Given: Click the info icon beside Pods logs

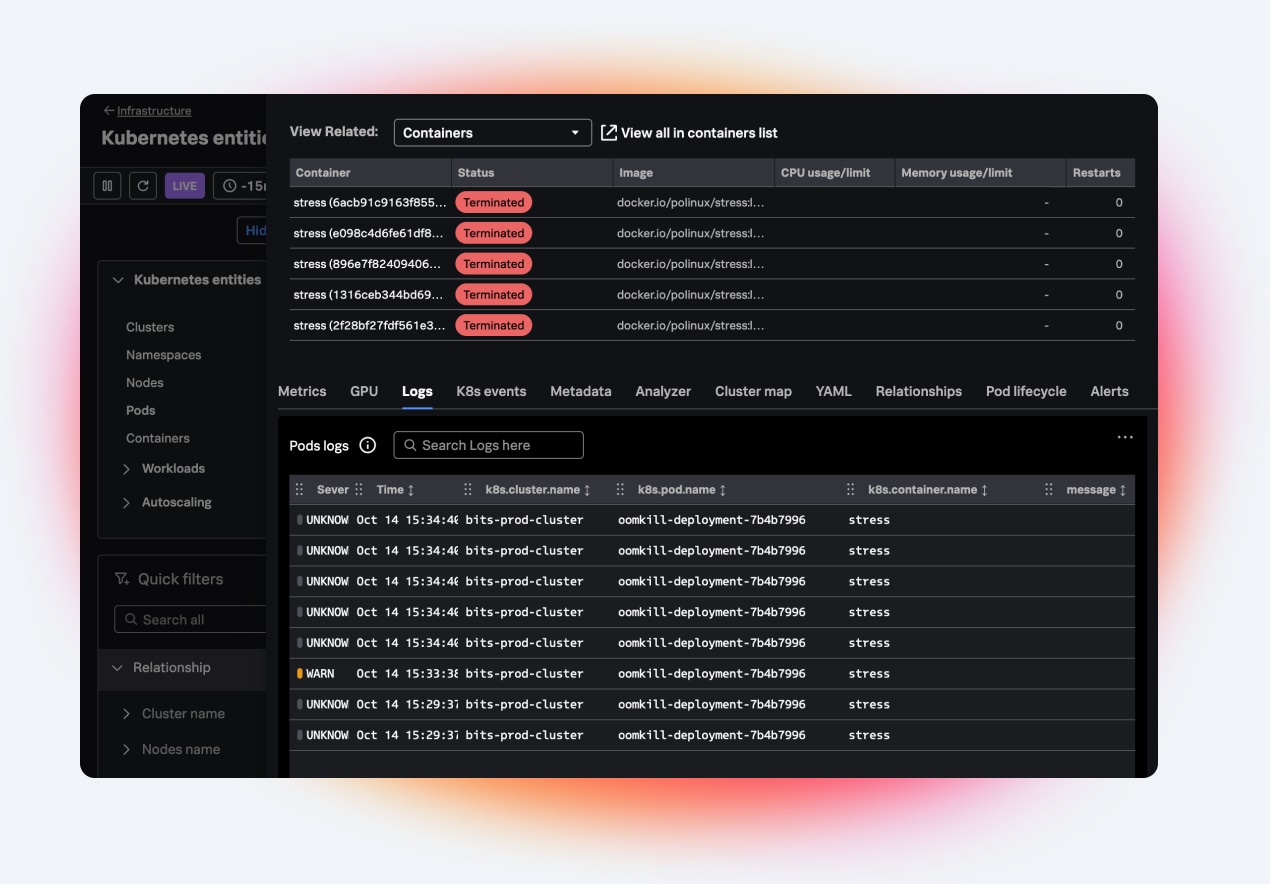Looking at the screenshot, I should point(367,445).
